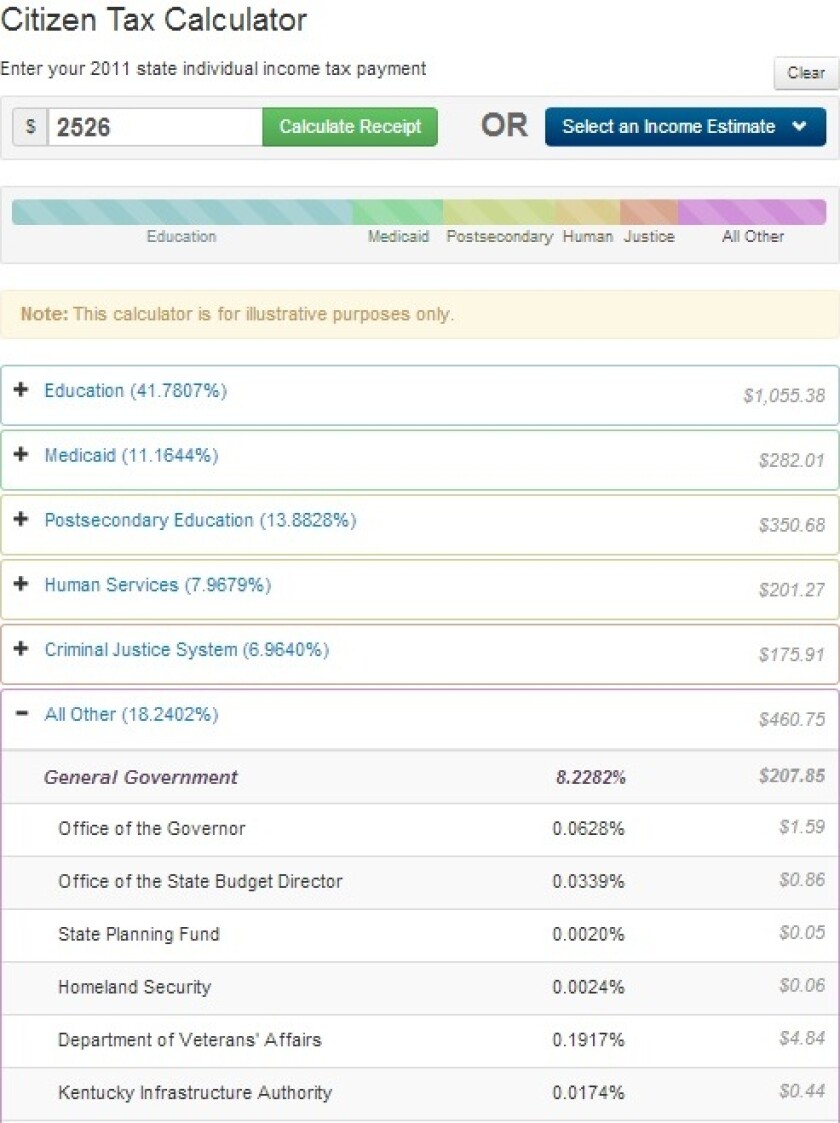Open the Education (41.7807%) link
The image size is (840, 1123).
[135, 391]
